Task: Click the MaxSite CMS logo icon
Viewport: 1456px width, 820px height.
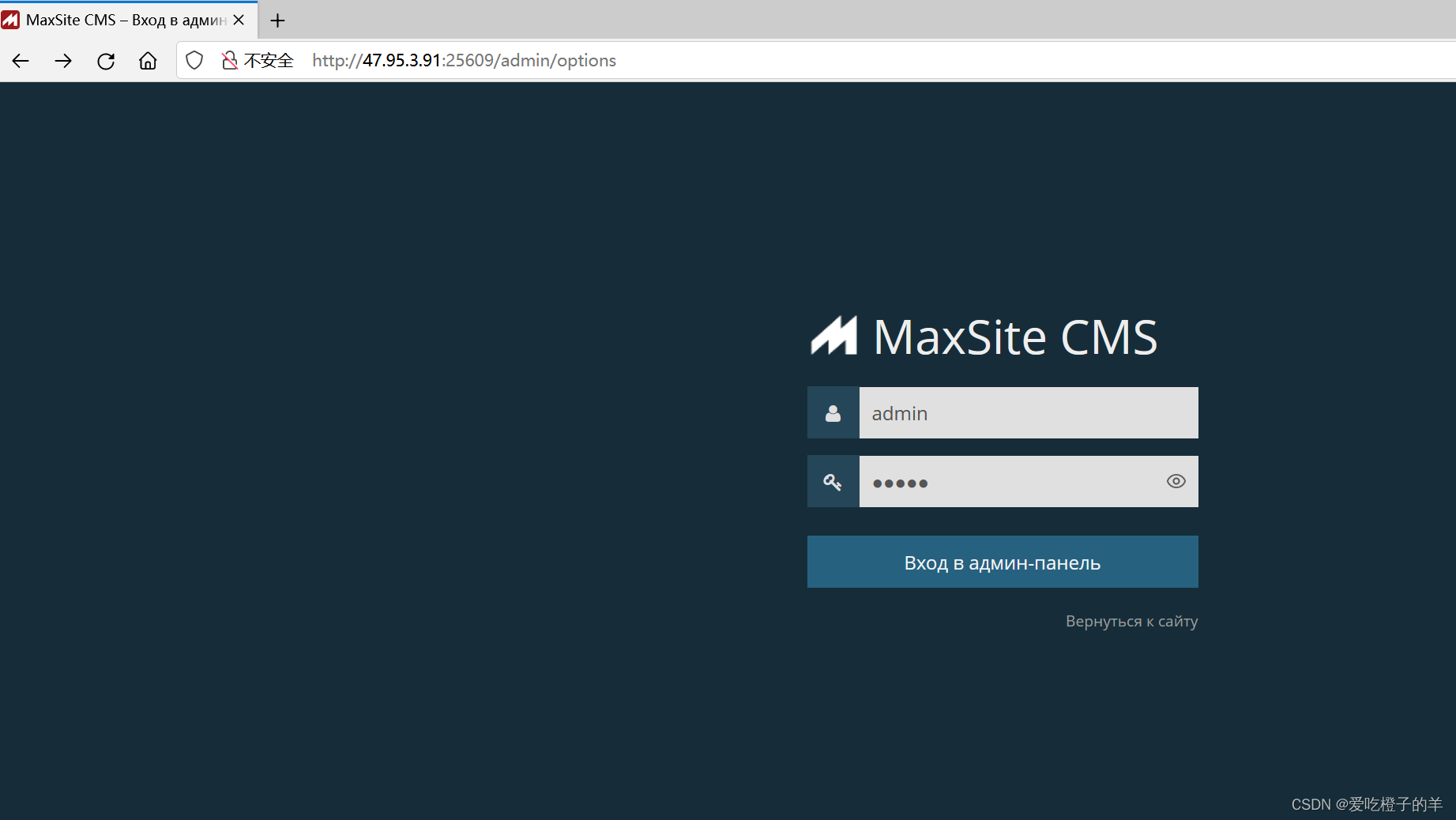Action: 833,336
